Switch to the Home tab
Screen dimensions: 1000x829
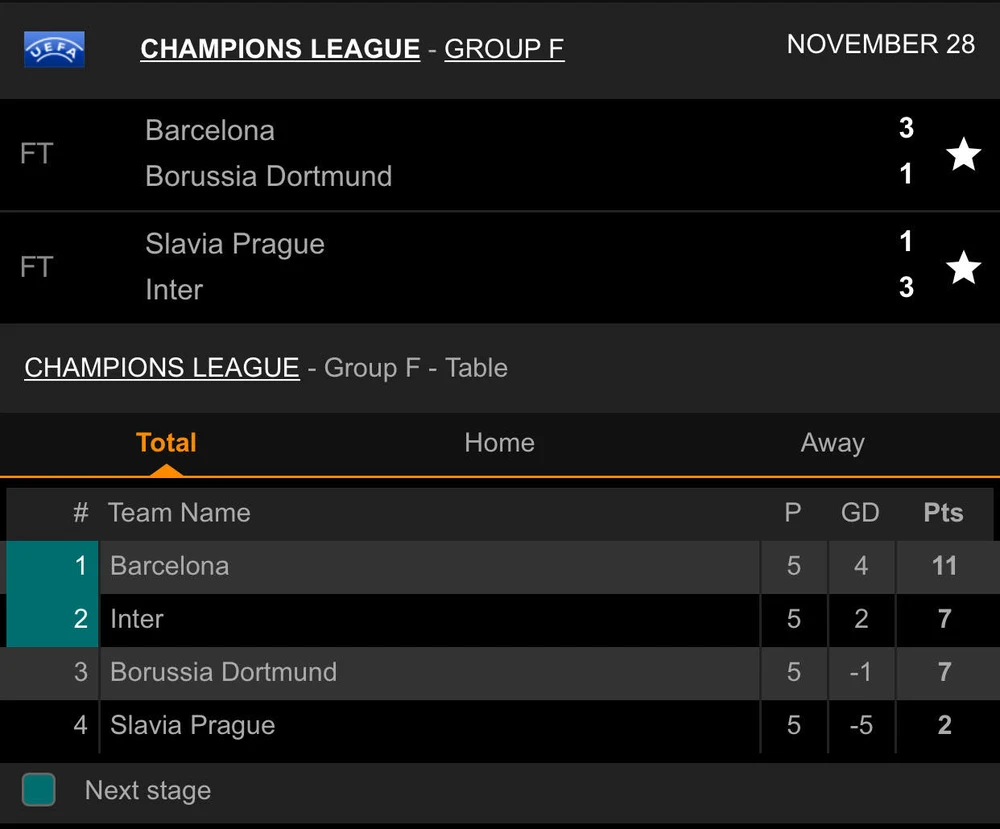499,443
